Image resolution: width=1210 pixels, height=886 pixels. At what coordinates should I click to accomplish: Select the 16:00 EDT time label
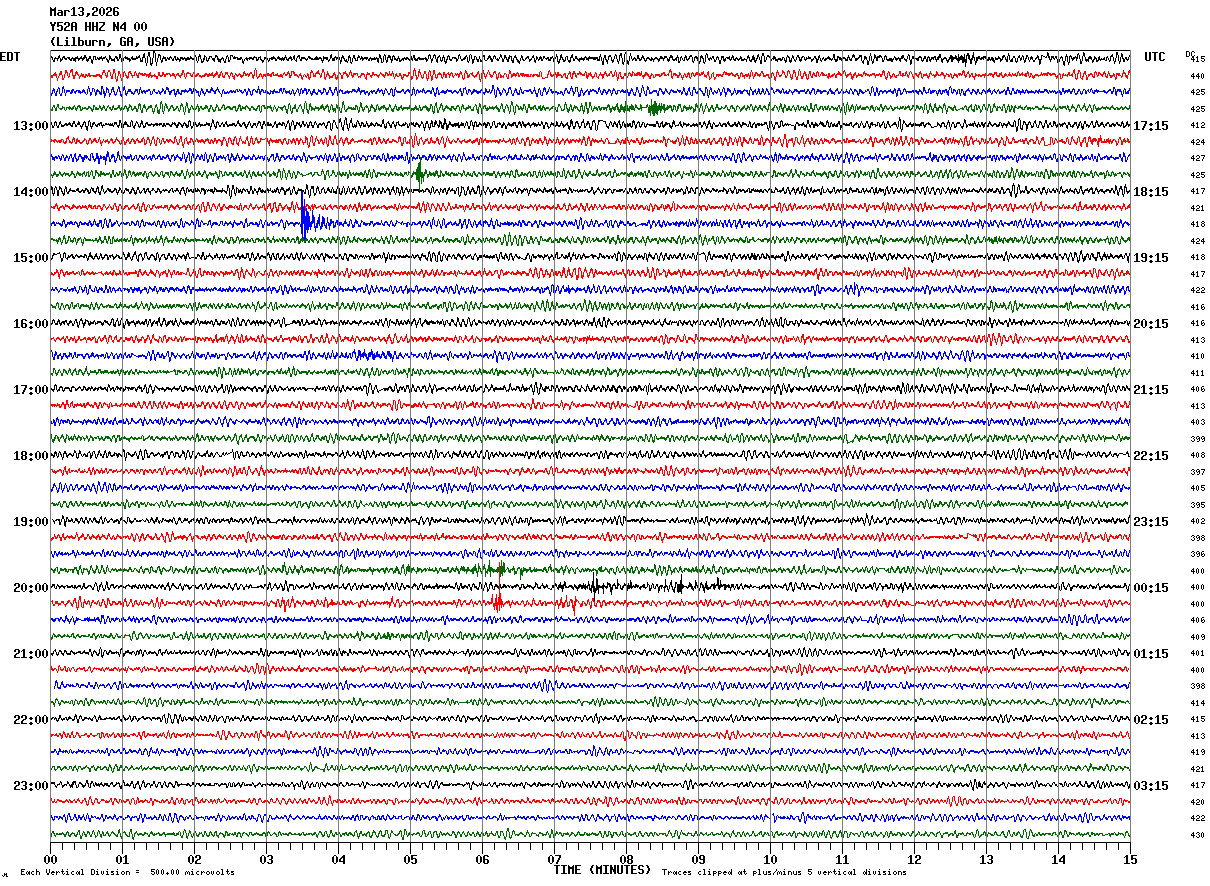point(31,324)
